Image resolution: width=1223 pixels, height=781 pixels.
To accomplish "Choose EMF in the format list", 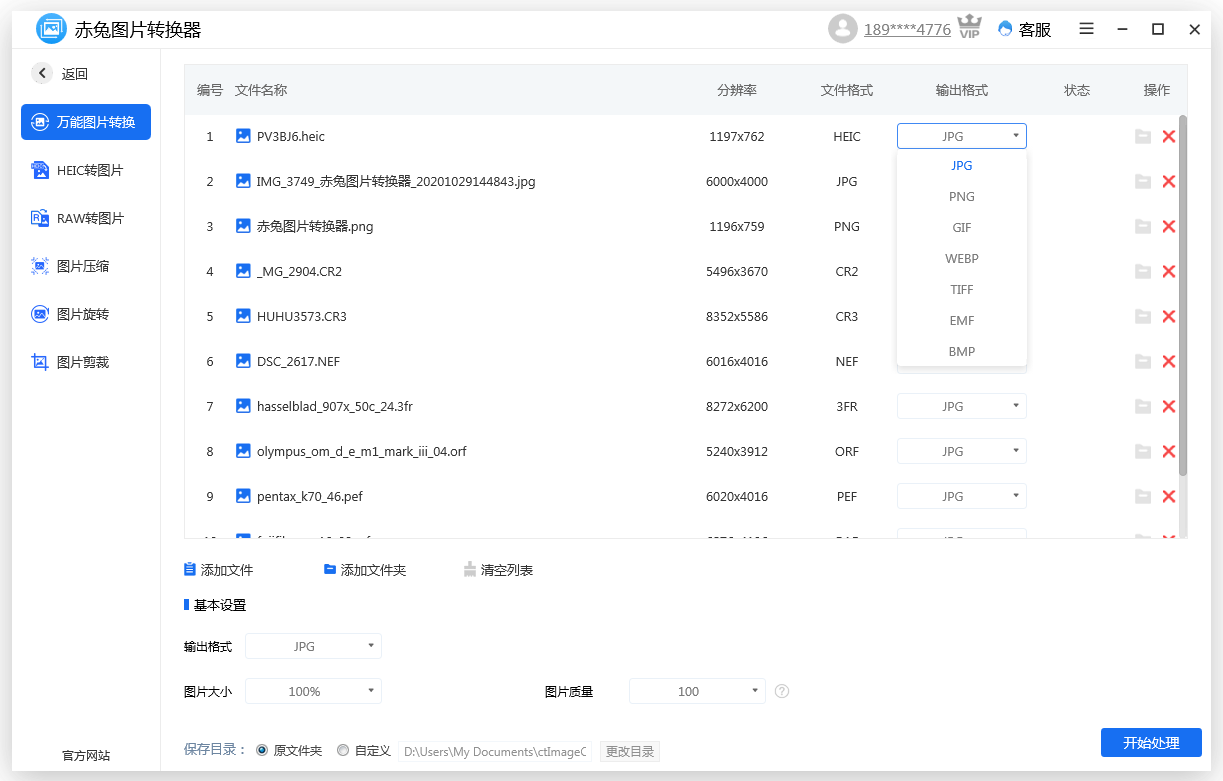I will tap(962, 321).
